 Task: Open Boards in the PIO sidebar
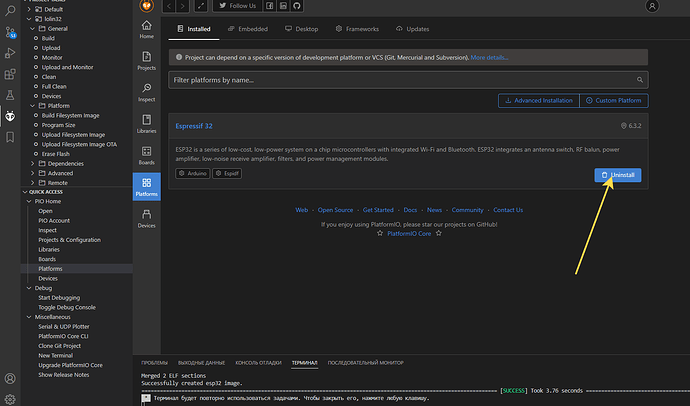(146, 155)
